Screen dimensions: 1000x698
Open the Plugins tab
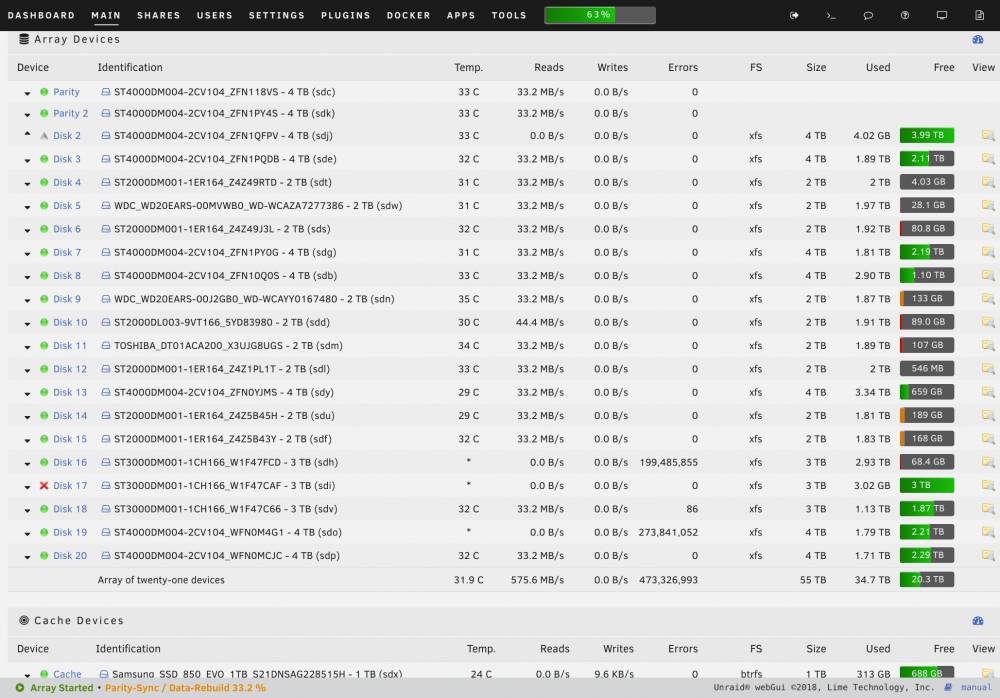tap(346, 15)
